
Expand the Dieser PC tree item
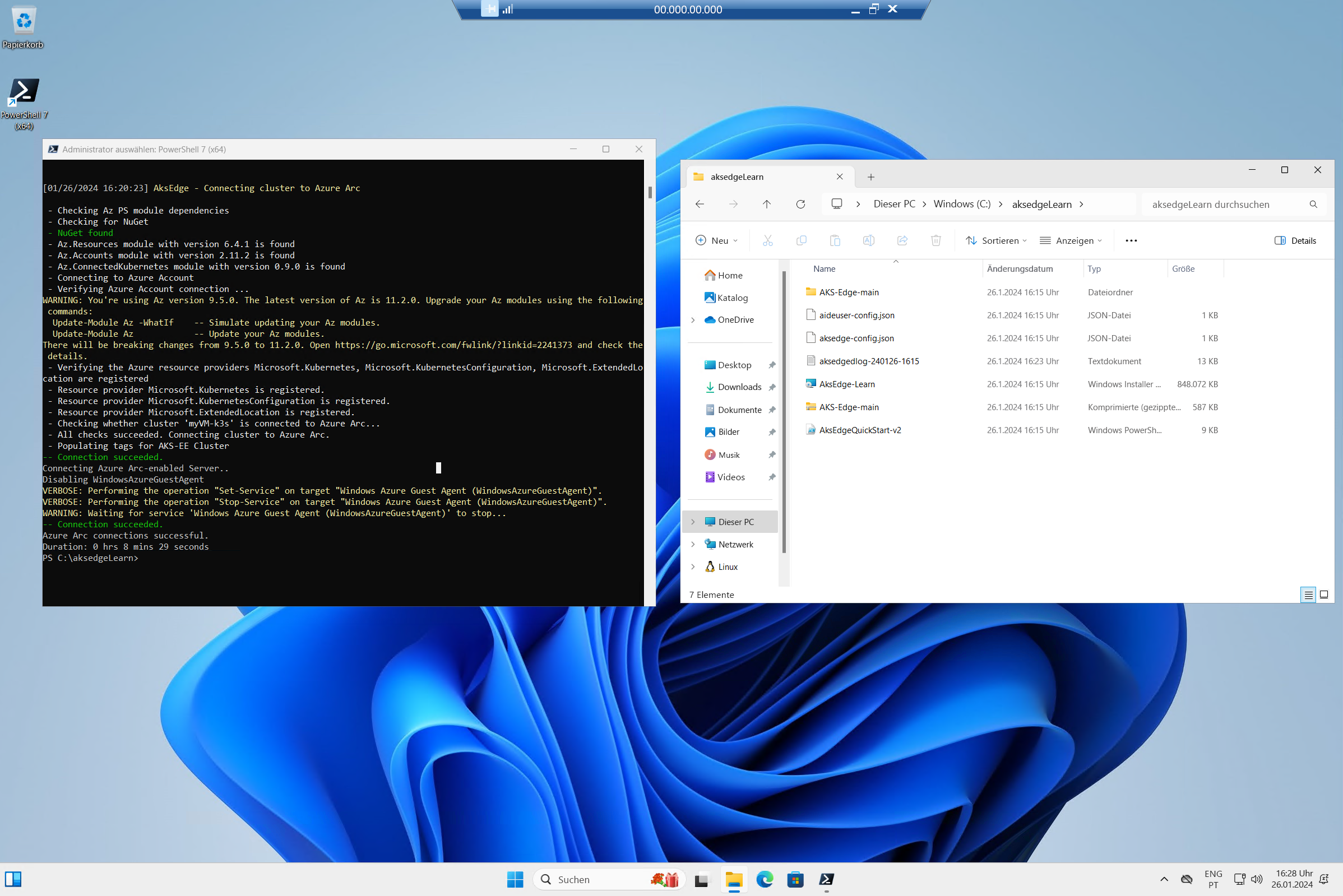pyautogui.click(x=693, y=521)
